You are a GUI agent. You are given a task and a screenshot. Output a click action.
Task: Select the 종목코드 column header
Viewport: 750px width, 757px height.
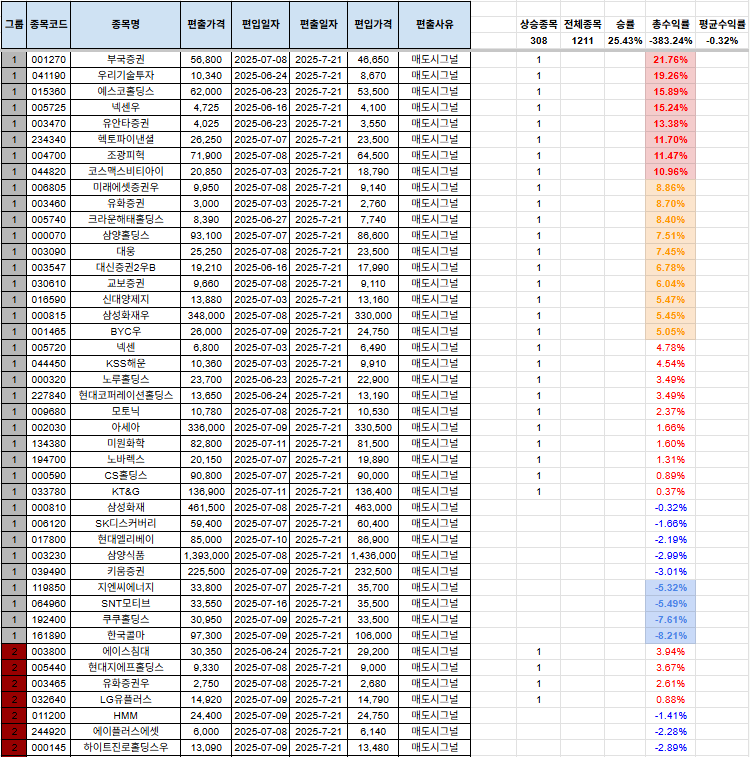48,25
